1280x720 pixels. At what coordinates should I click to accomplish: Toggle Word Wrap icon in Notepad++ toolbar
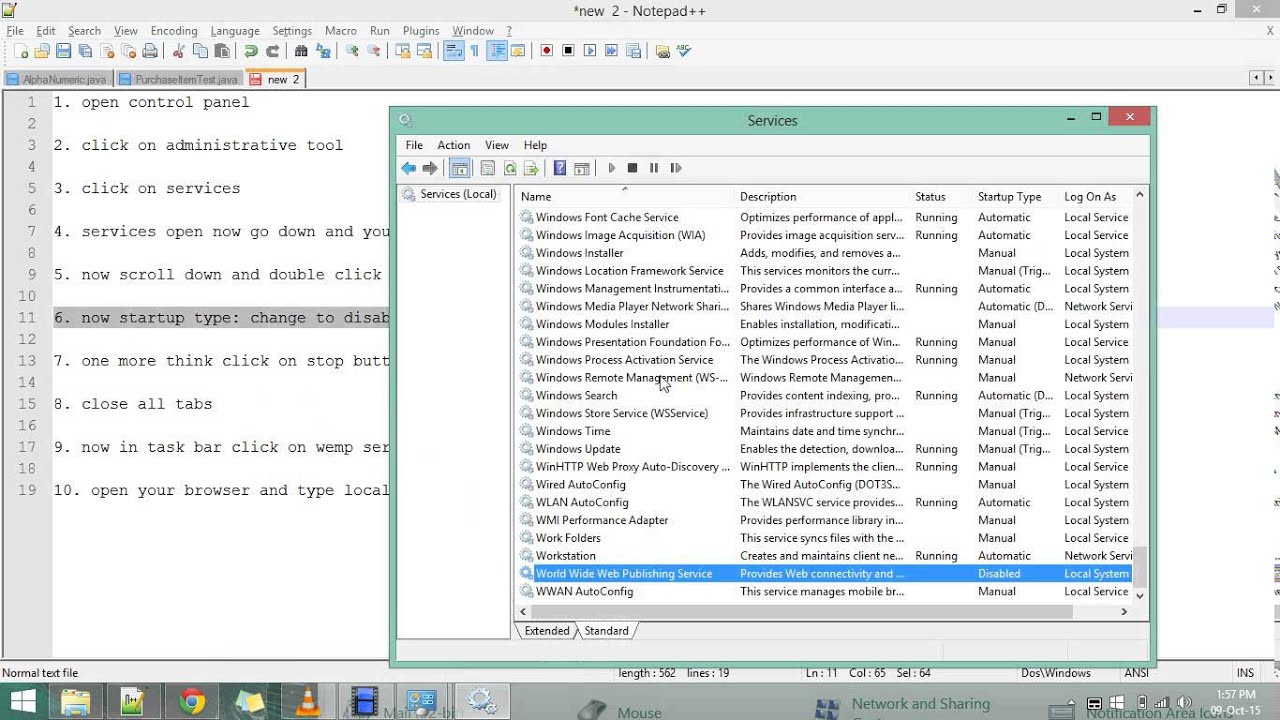click(x=453, y=51)
